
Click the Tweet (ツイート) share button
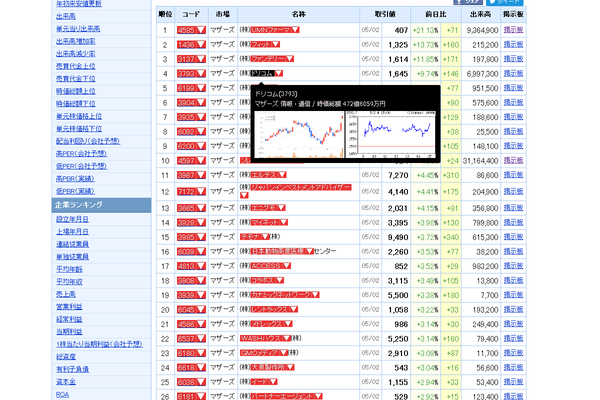pos(504,2)
